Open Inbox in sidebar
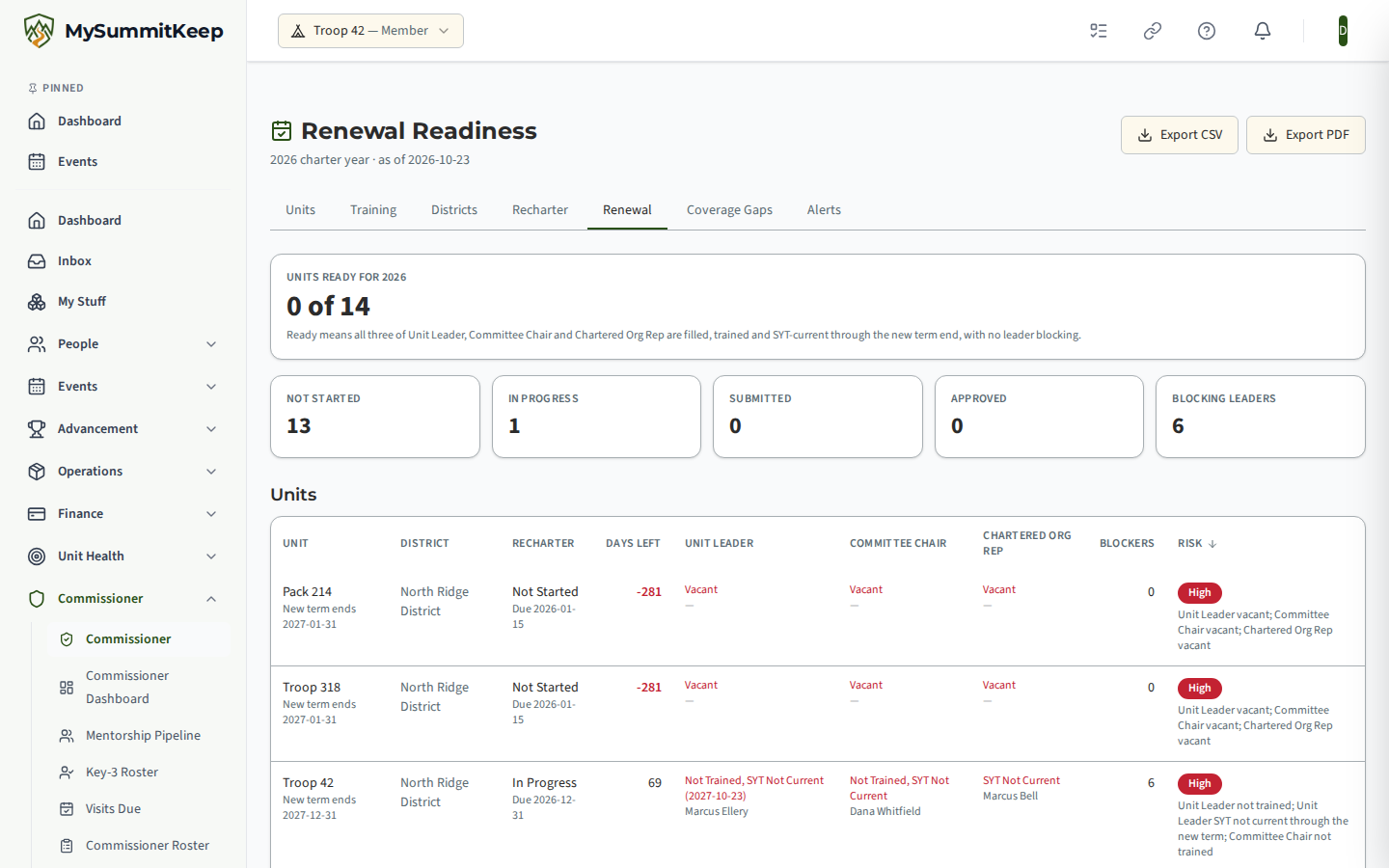 click(x=123, y=260)
